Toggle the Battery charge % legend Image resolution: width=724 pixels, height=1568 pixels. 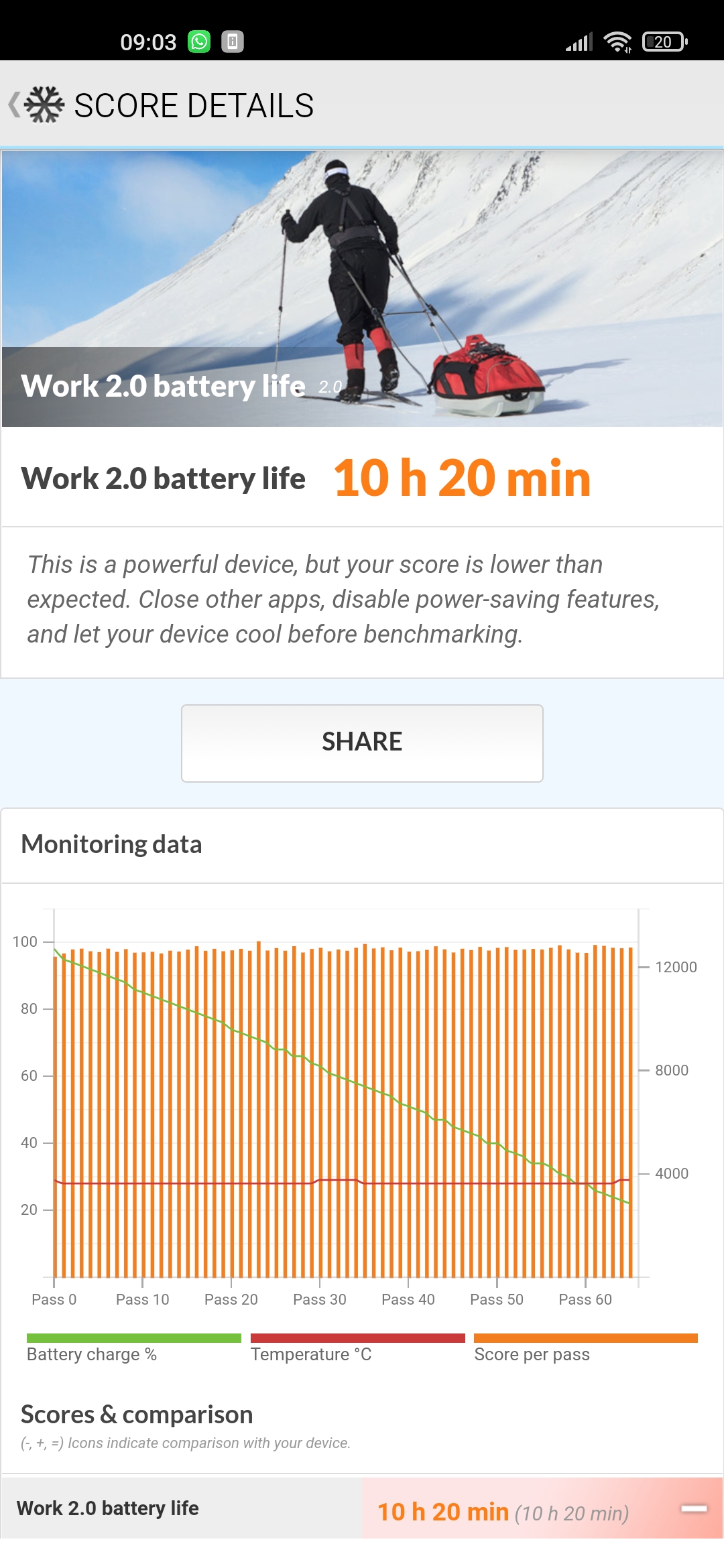coord(92,1354)
